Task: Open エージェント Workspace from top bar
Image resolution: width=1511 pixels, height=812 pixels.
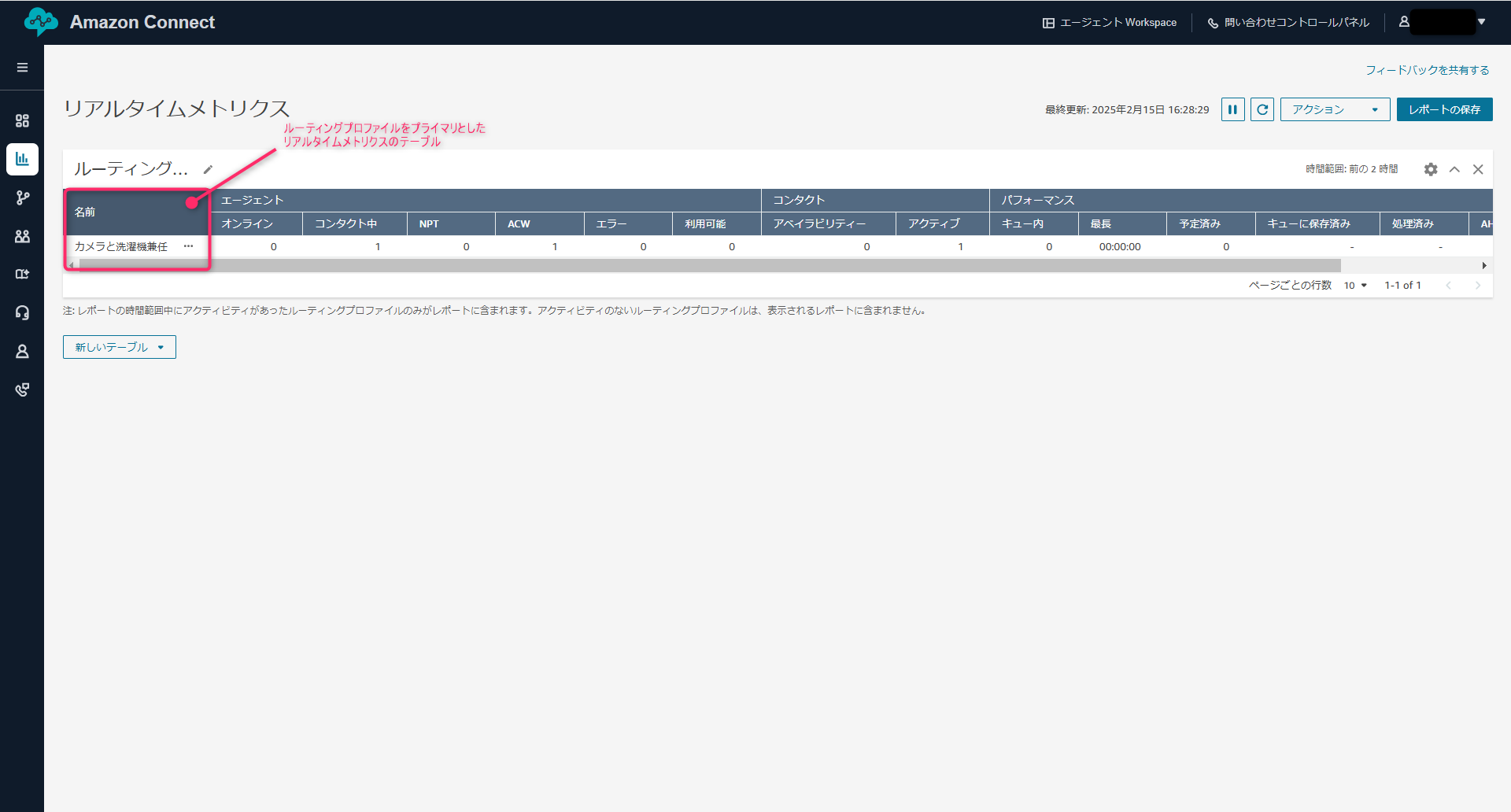Action: click(x=1110, y=23)
